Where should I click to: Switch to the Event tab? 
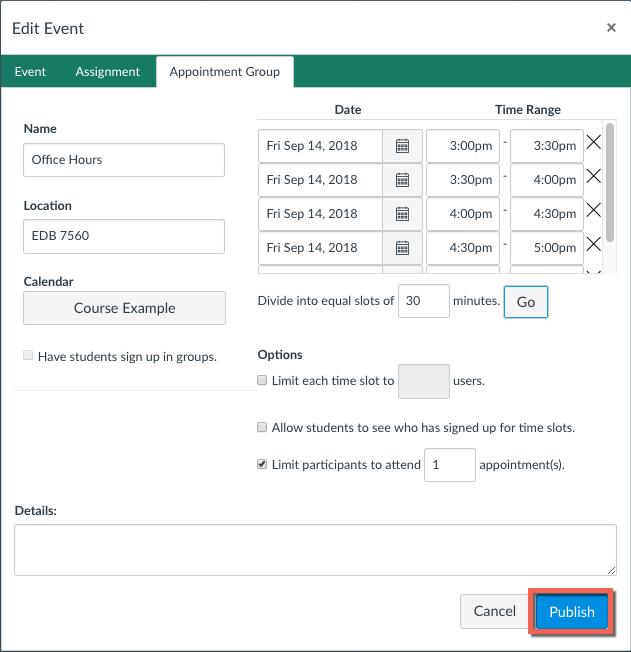(x=32, y=72)
